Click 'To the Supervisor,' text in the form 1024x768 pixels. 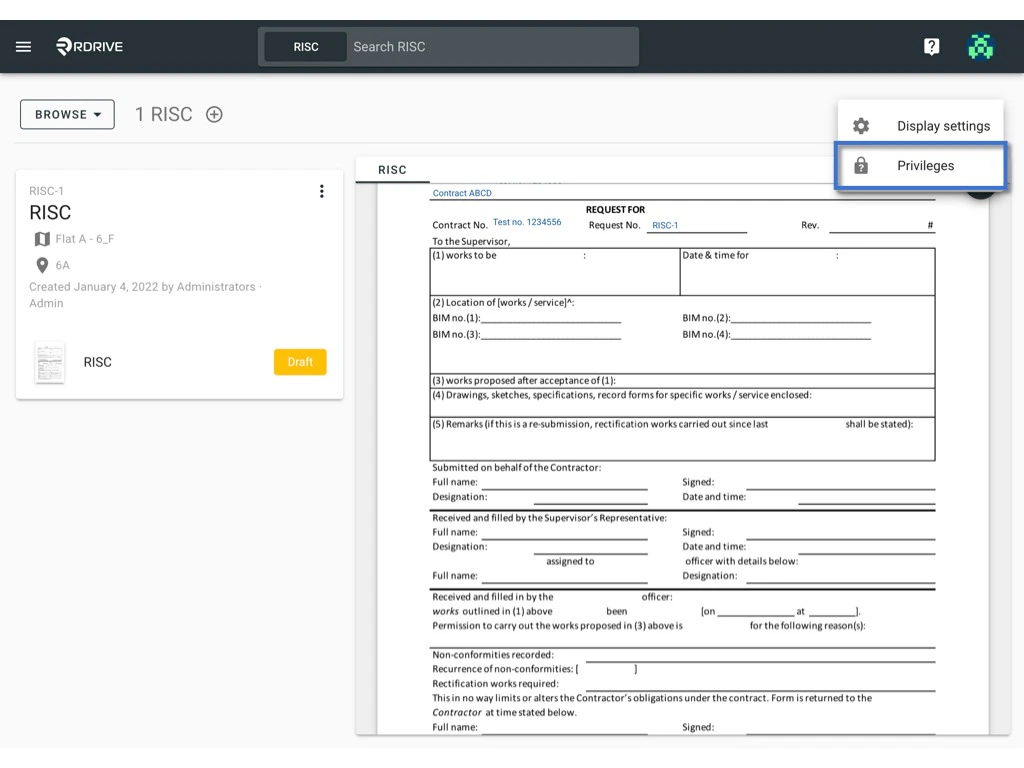point(471,242)
